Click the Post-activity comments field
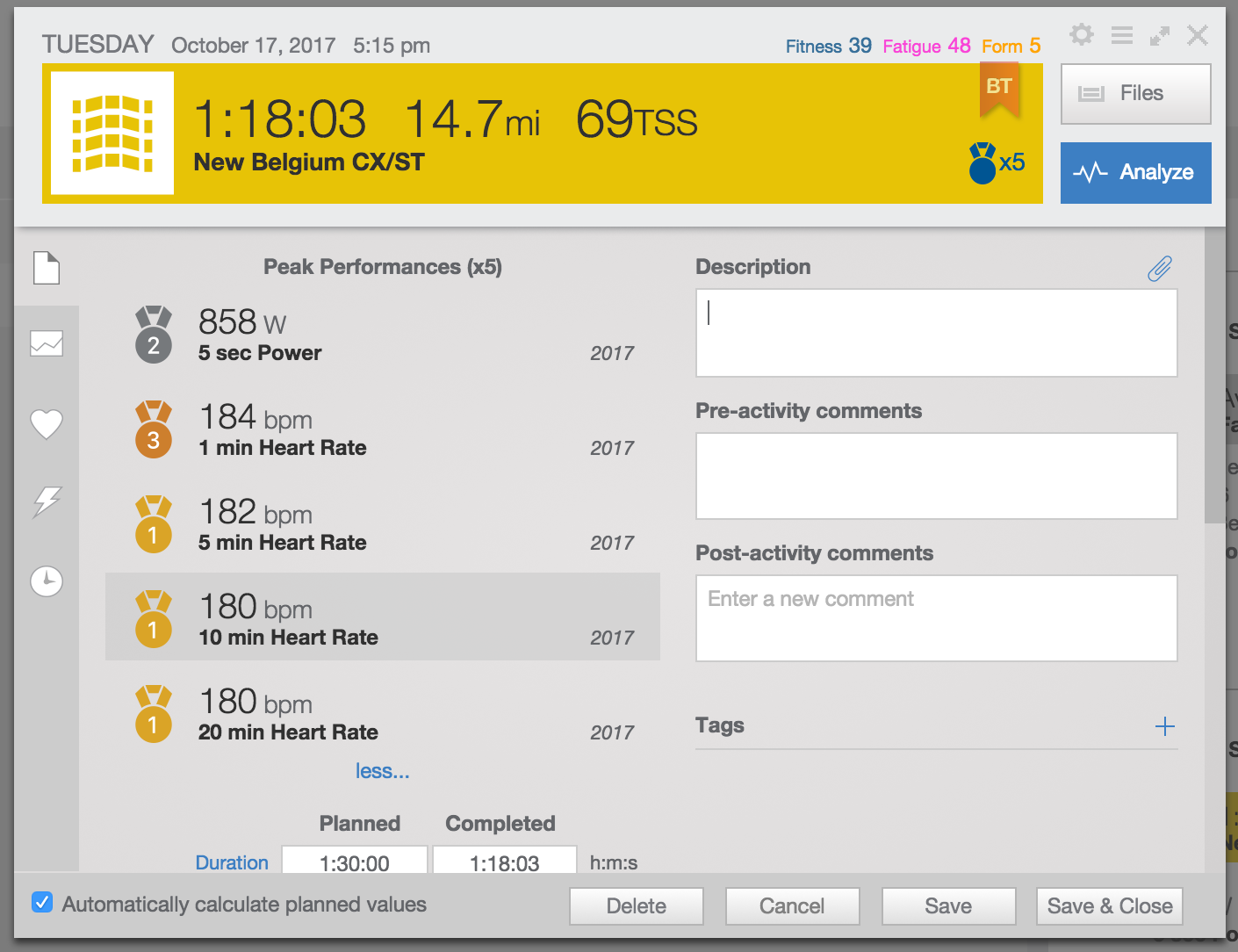1238x952 pixels. click(x=937, y=618)
